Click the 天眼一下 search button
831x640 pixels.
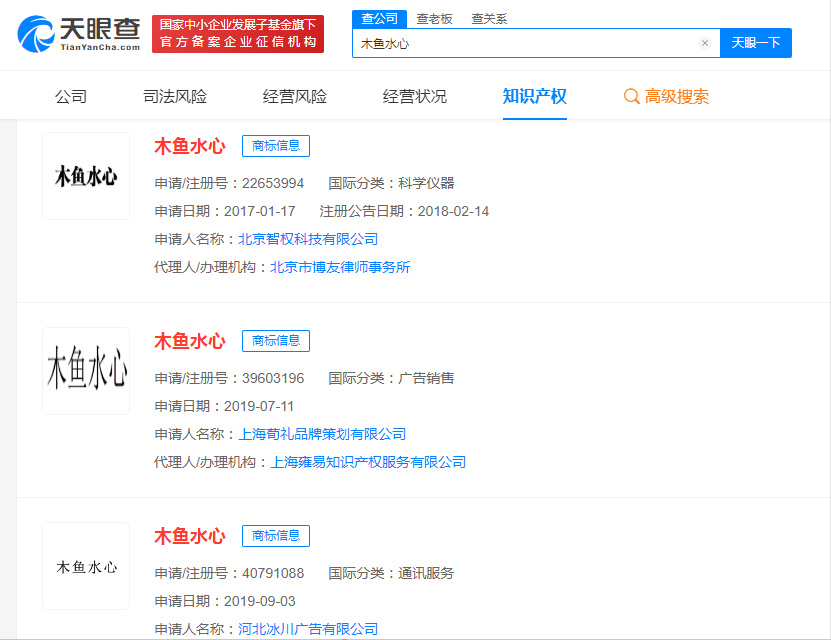[756, 43]
